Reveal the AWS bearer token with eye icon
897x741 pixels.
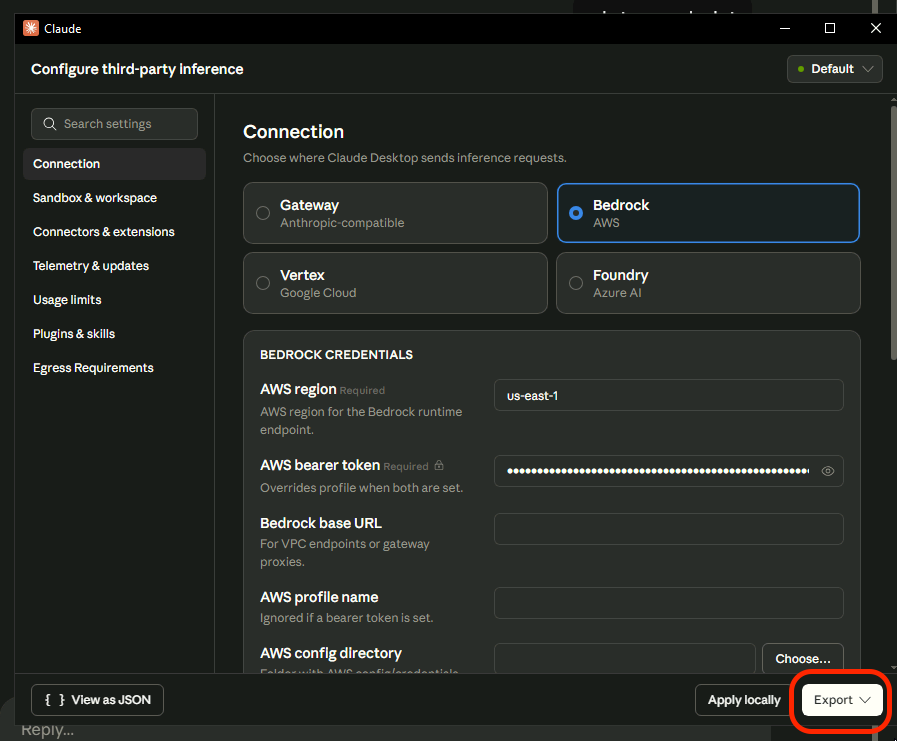point(827,471)
